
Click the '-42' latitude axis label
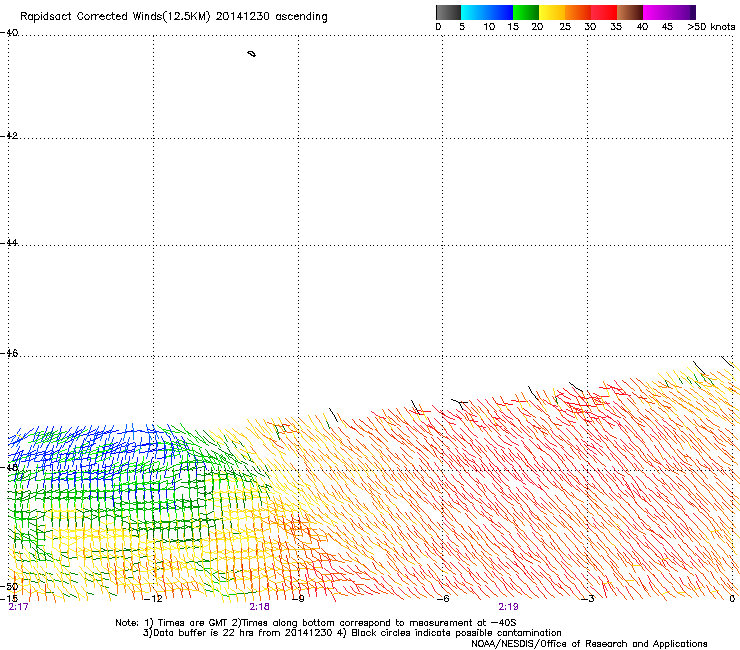(x=9, y=135)
